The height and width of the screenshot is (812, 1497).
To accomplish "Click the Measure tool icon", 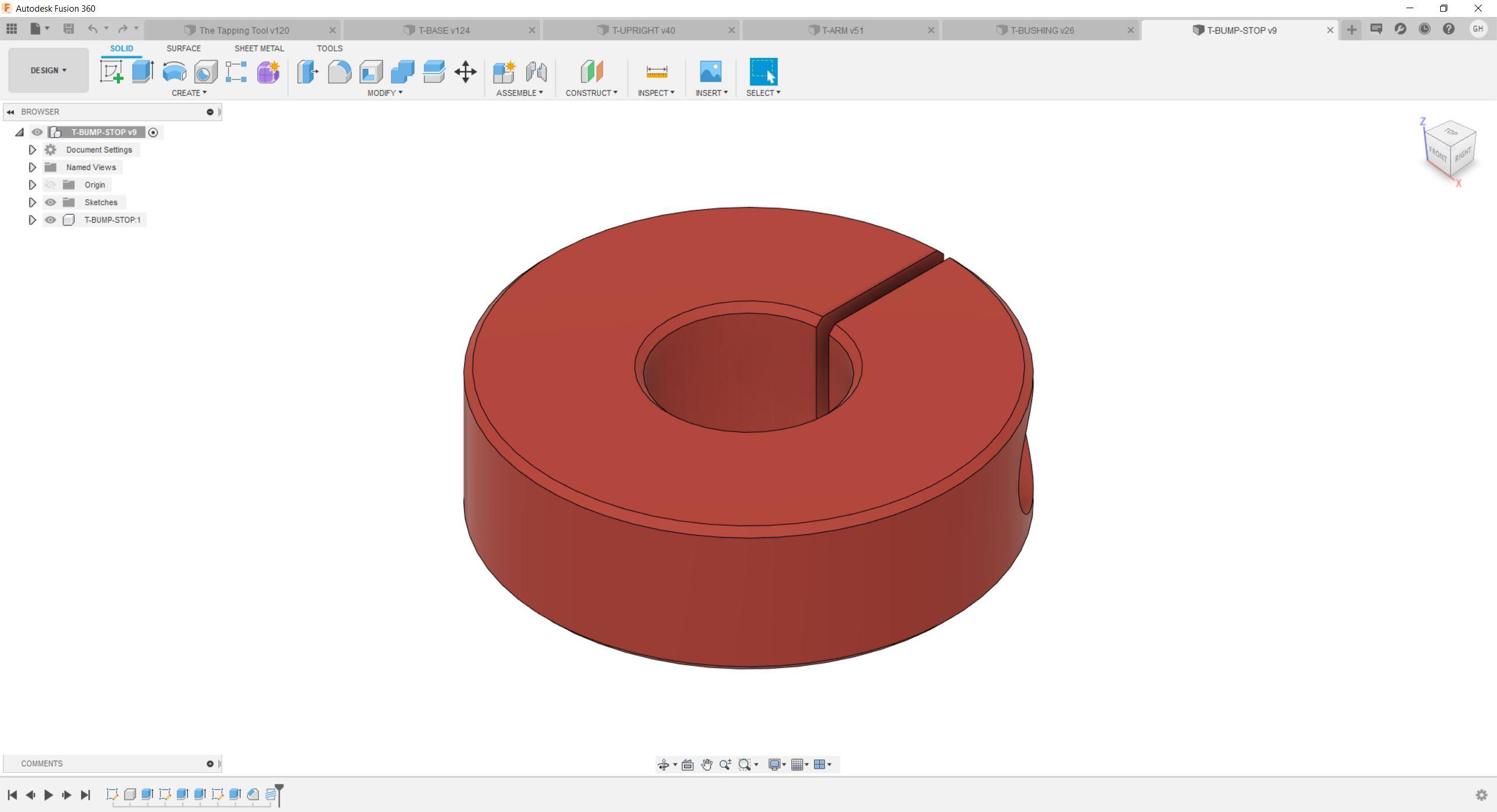I will click(x=657, y=71).
